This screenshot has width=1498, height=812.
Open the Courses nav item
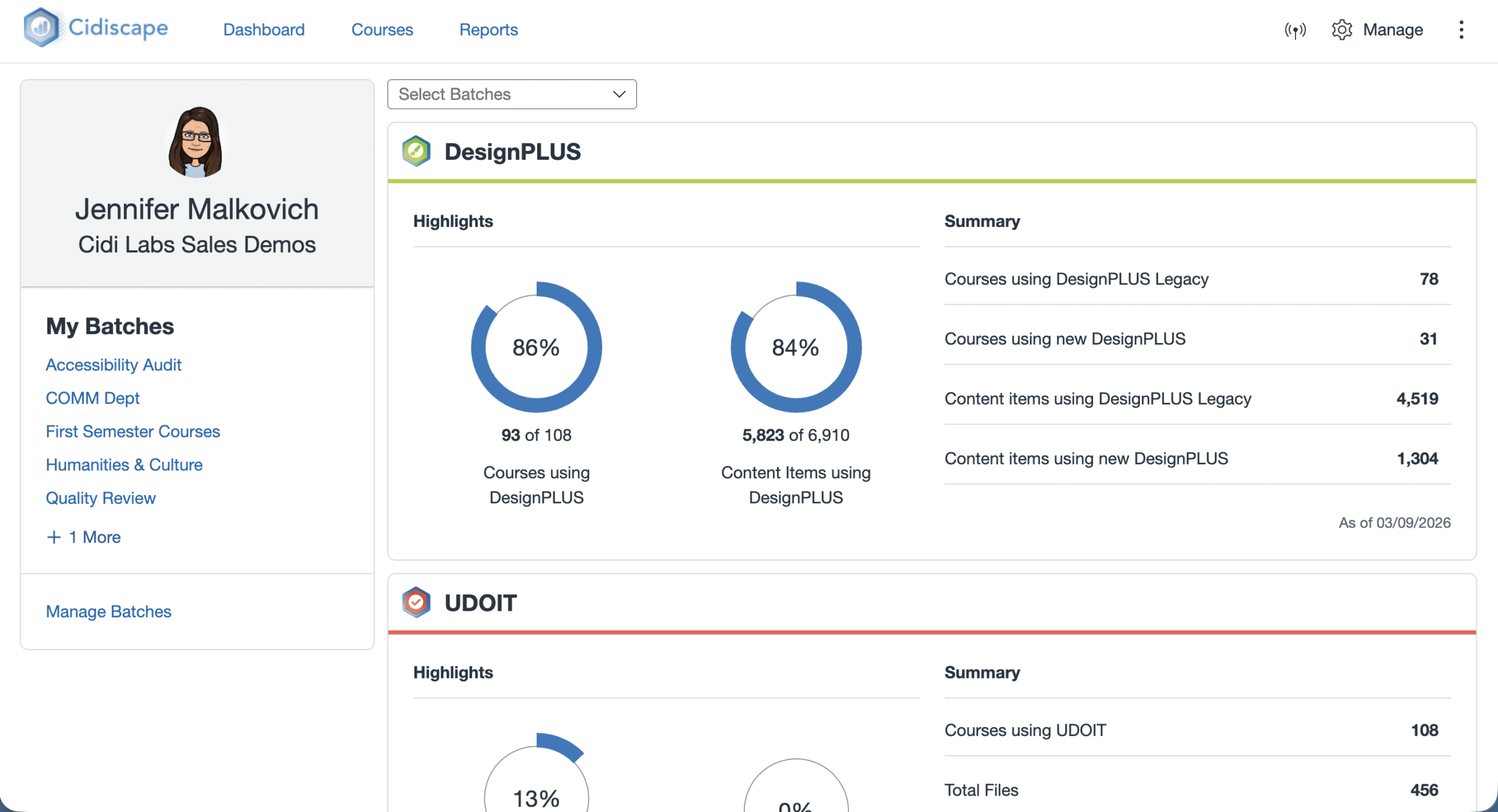[x=382, y=30]
